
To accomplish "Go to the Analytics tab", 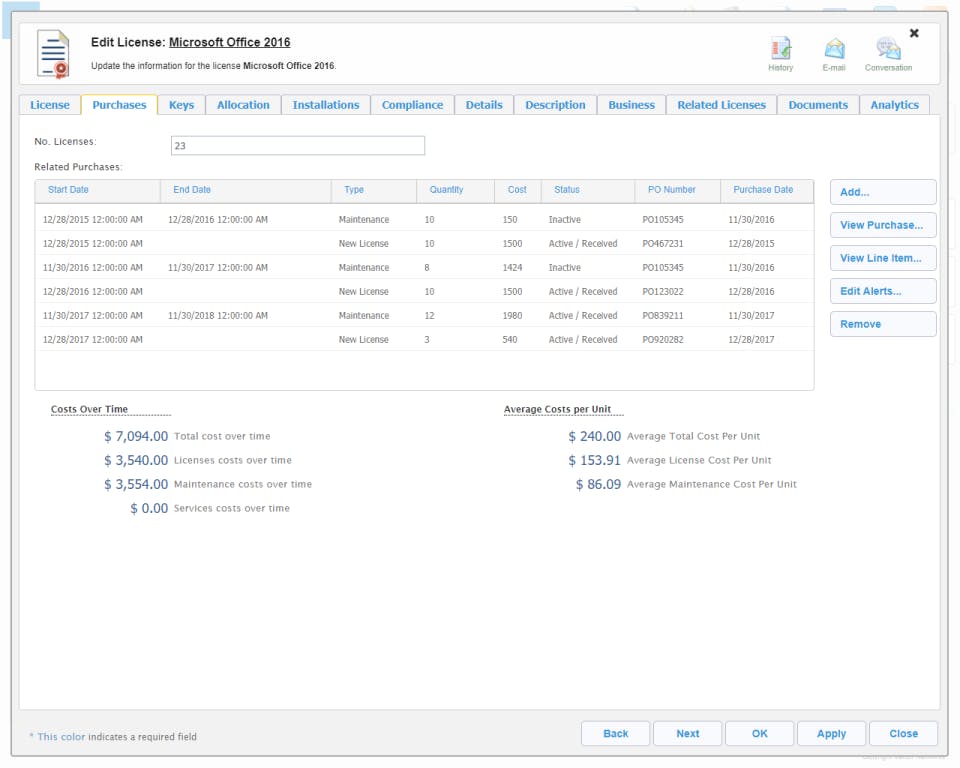I will (x=894, y=105).
